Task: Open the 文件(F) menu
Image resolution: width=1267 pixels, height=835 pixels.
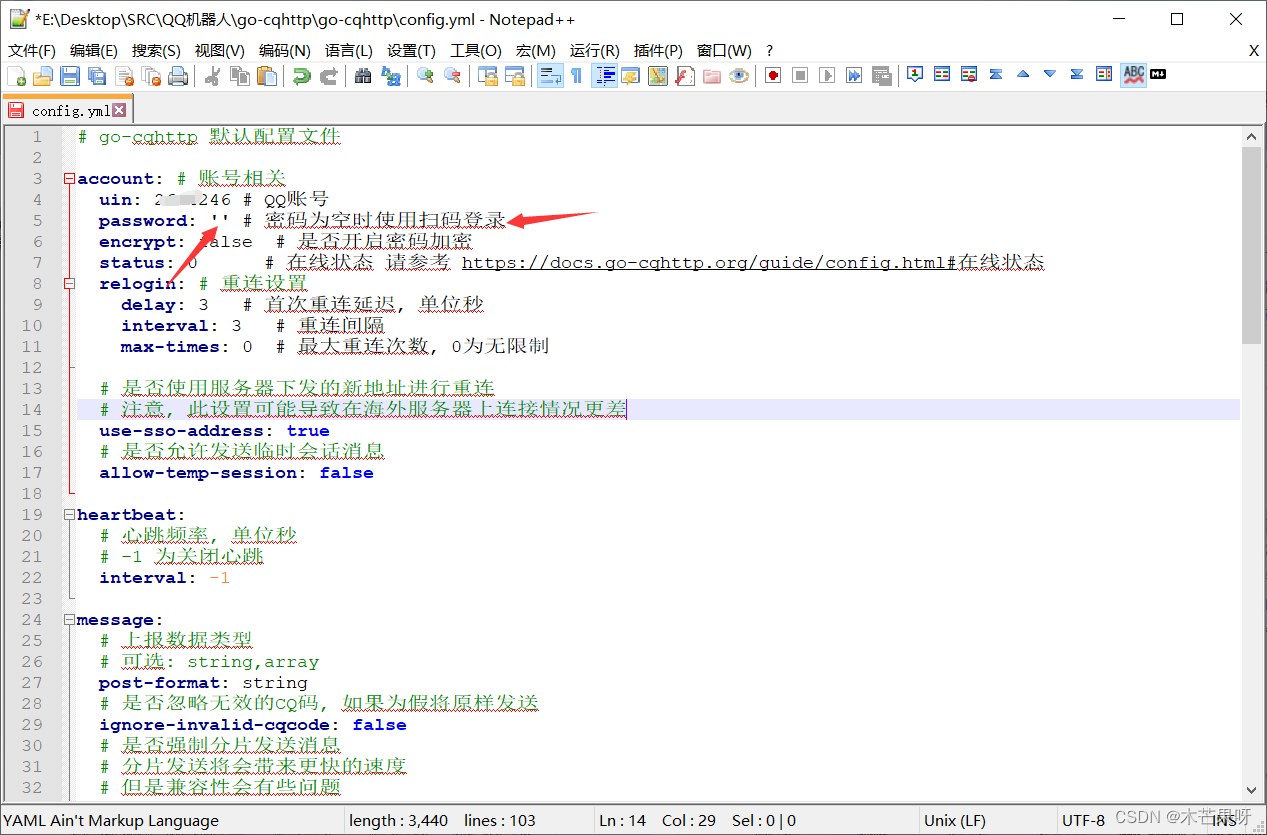Action: 32,50
